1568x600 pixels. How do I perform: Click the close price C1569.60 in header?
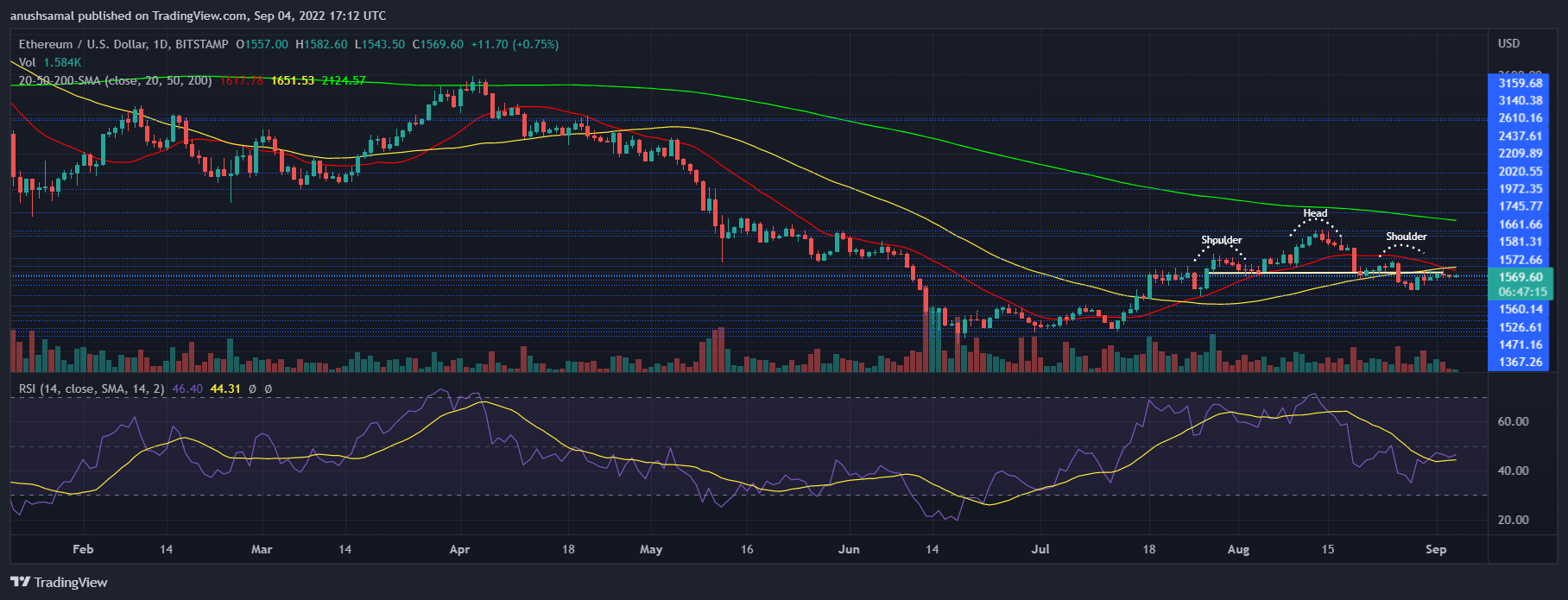coord(438,44)
